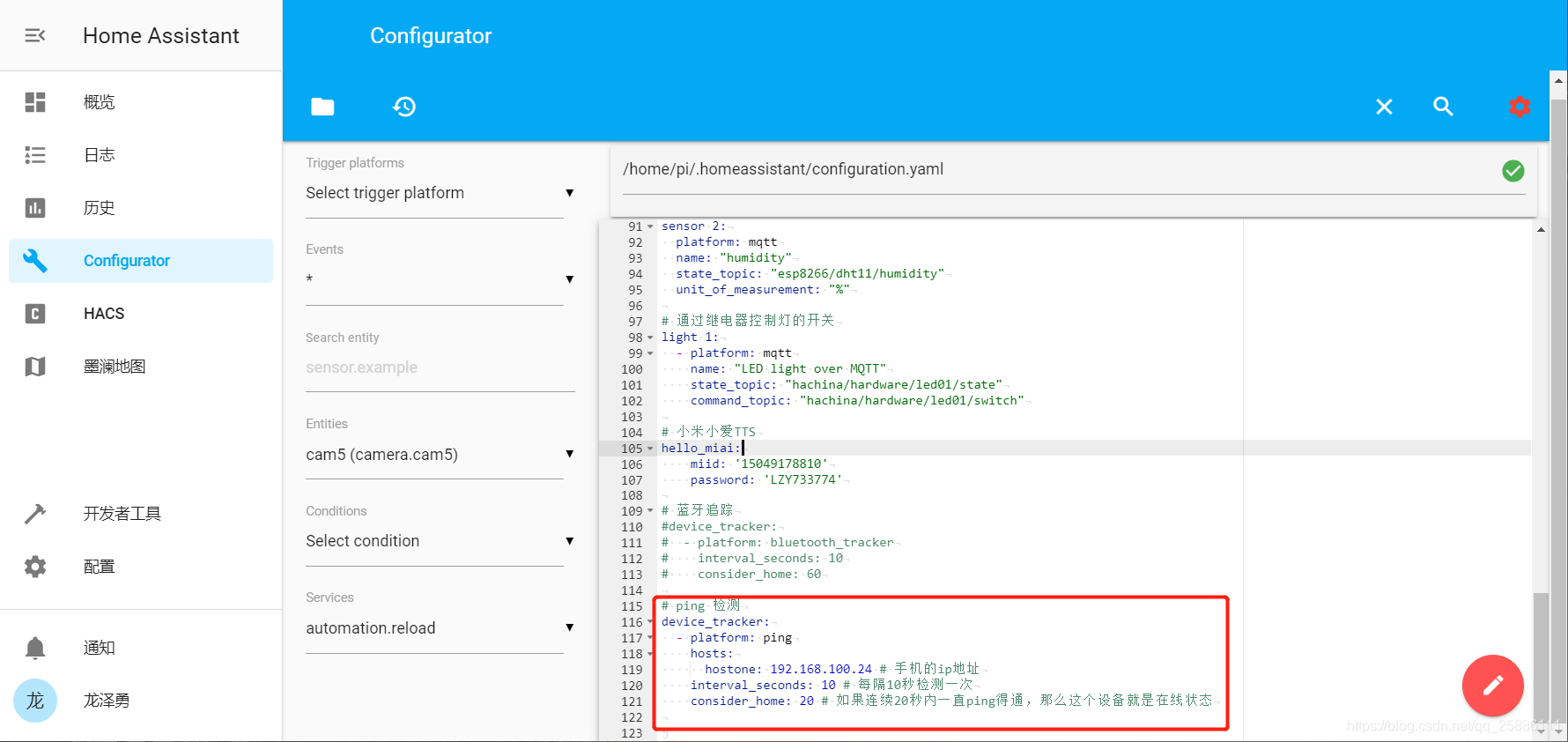Viewport: 1568px width, 742px height.
Task: Click the Configurator wrench icon
Action: point(35,261)
